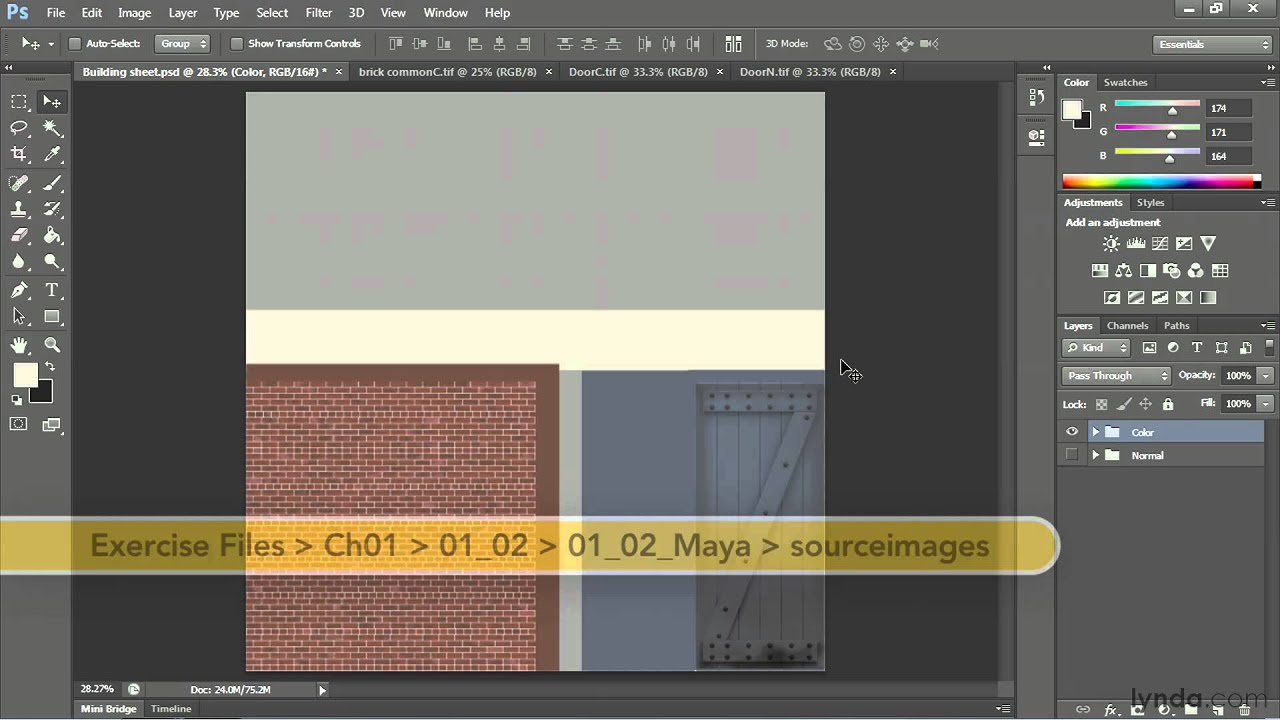Open the Pass Through blend mode dropdown
The height and width of the screenshot is (720, 1280).
tap(1116, 376)
